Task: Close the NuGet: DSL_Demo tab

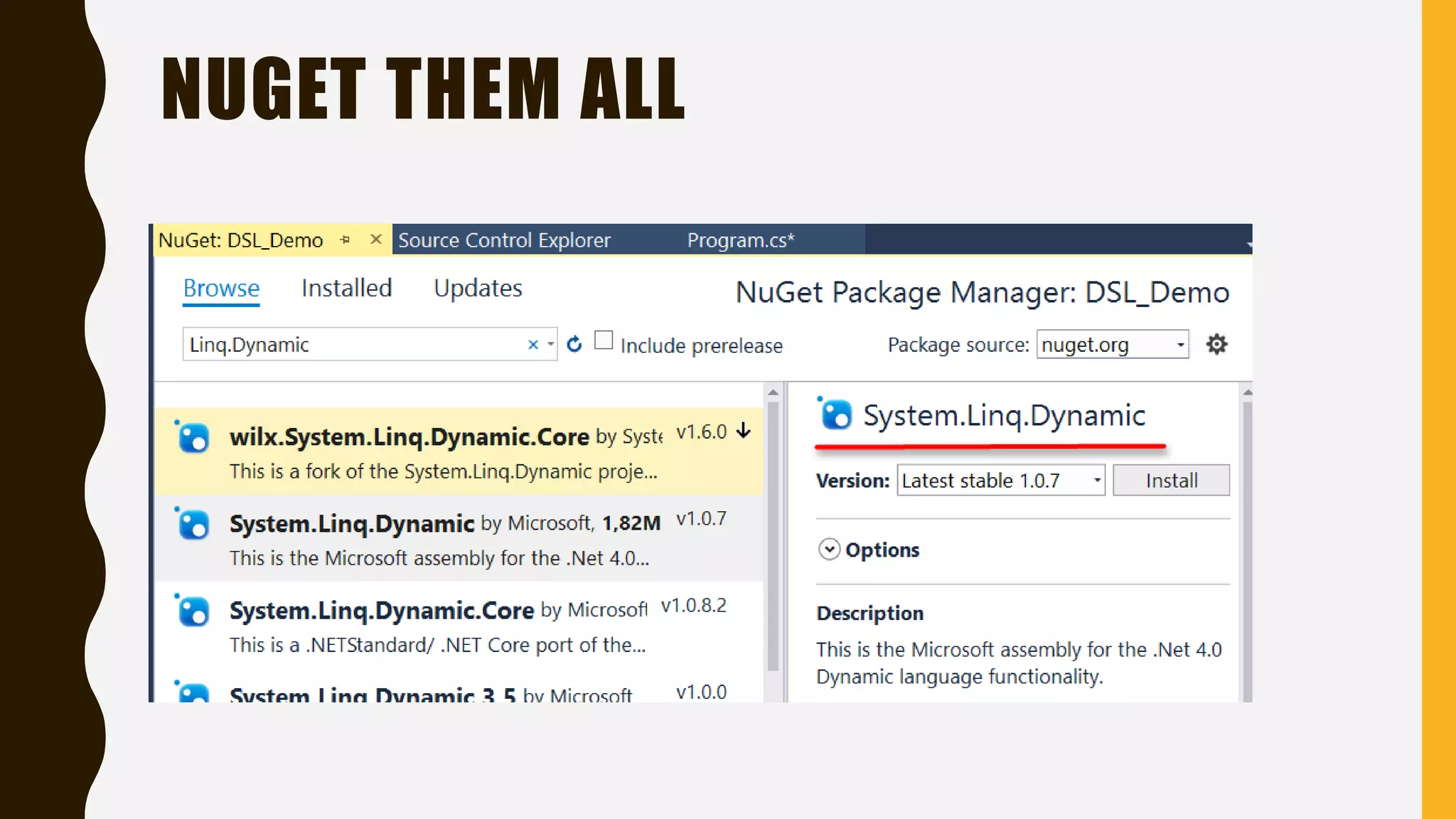Action: [x=376, y=240]
